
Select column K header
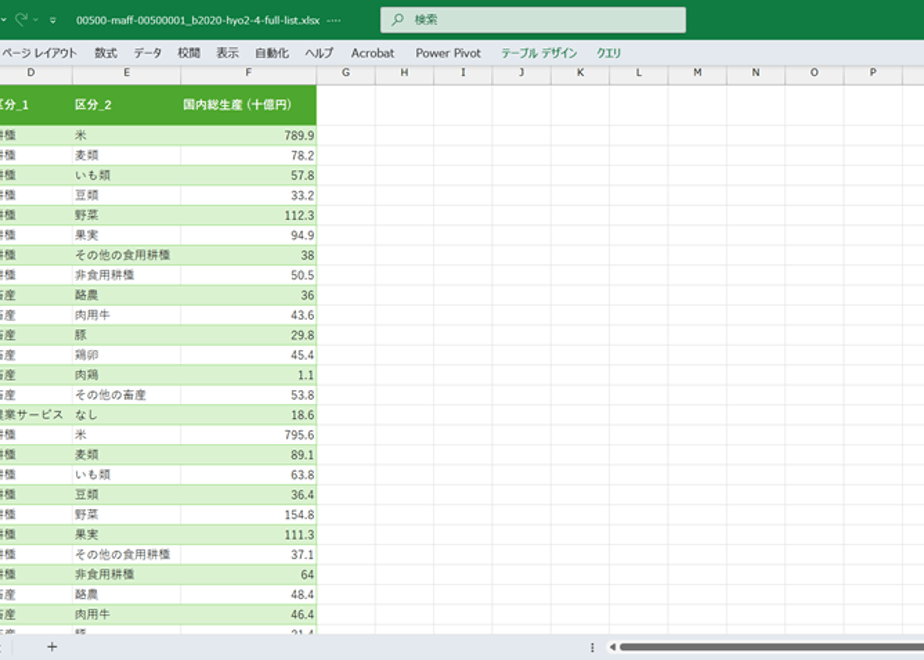(580, 72)
